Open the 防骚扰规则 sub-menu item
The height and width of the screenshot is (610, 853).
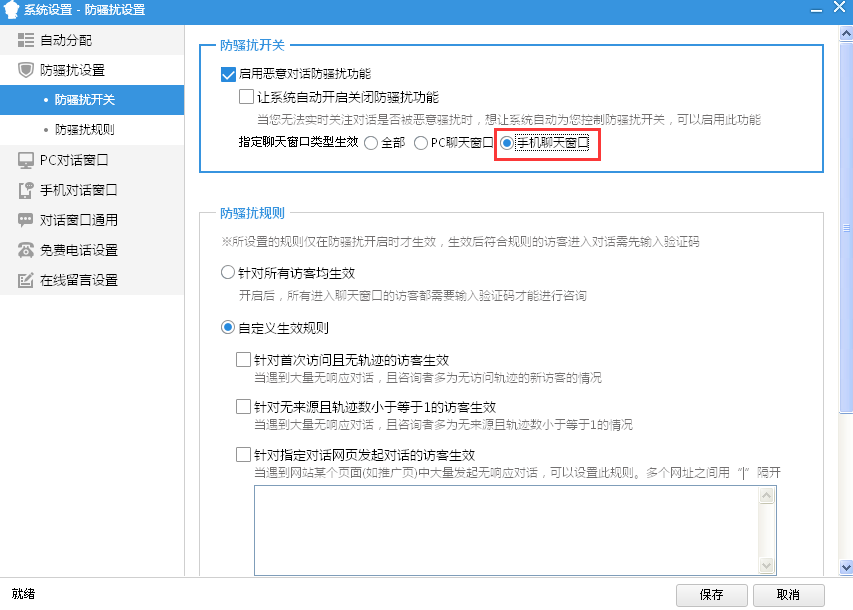[x=84, y=130]
